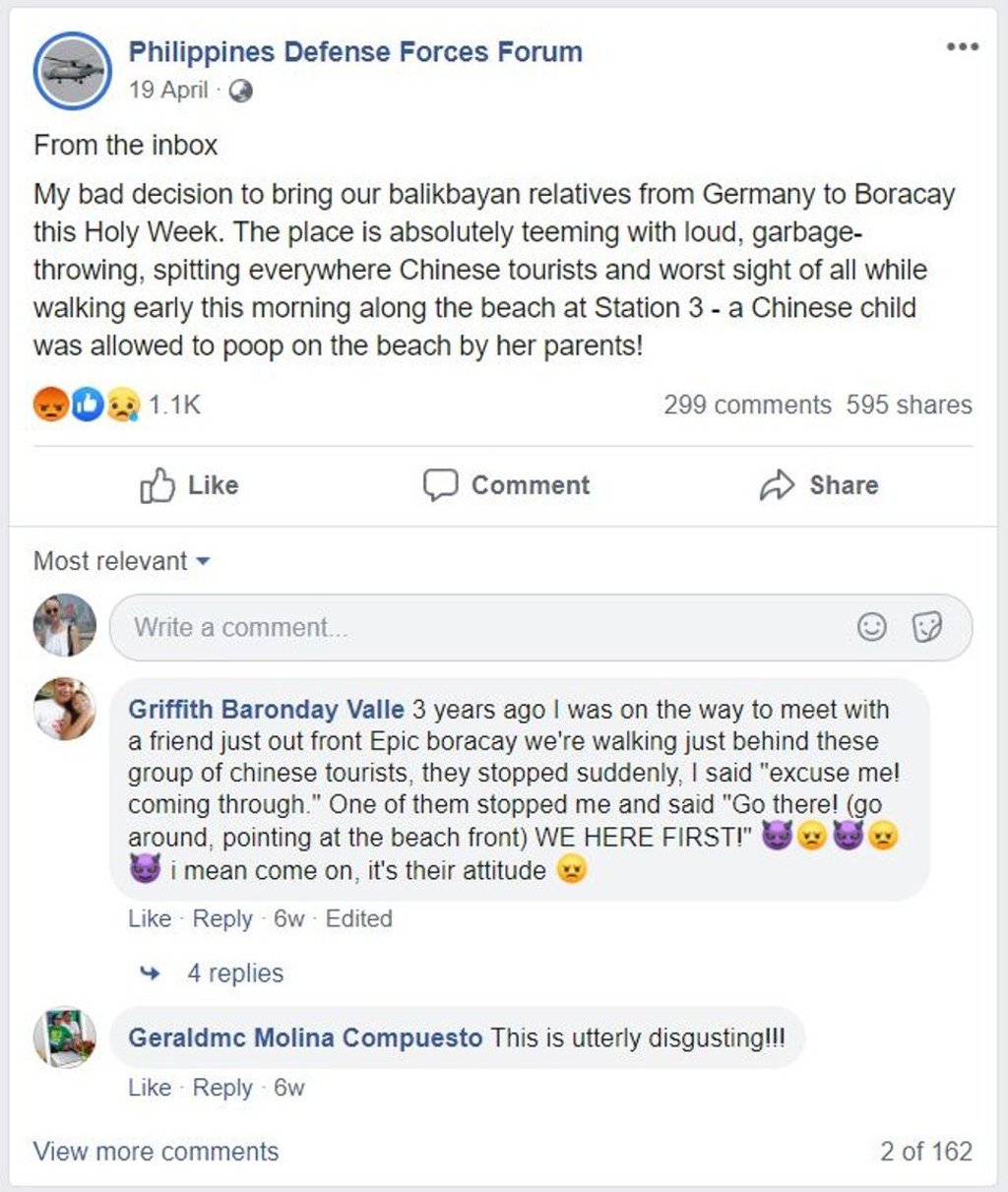Like Griffith Baronday Valle's comment
This screenshot has height=1192, width=1008.
(x=150, y=918)
